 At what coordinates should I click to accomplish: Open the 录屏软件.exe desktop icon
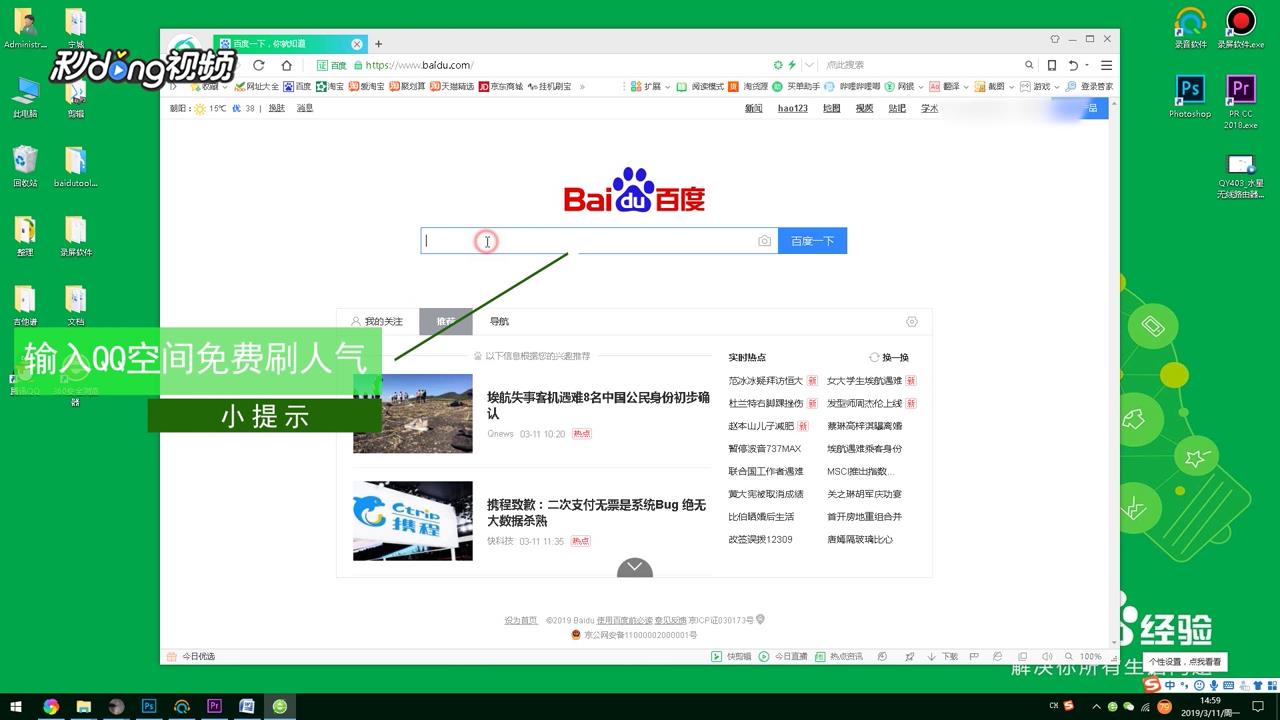[1240, 28]
